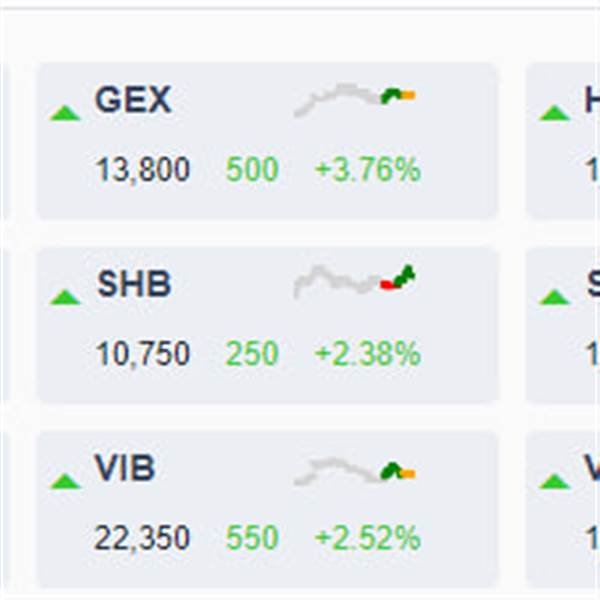Select the VIB ticker symbol
This screenshot has width=600, height=600.
point(125,468)
